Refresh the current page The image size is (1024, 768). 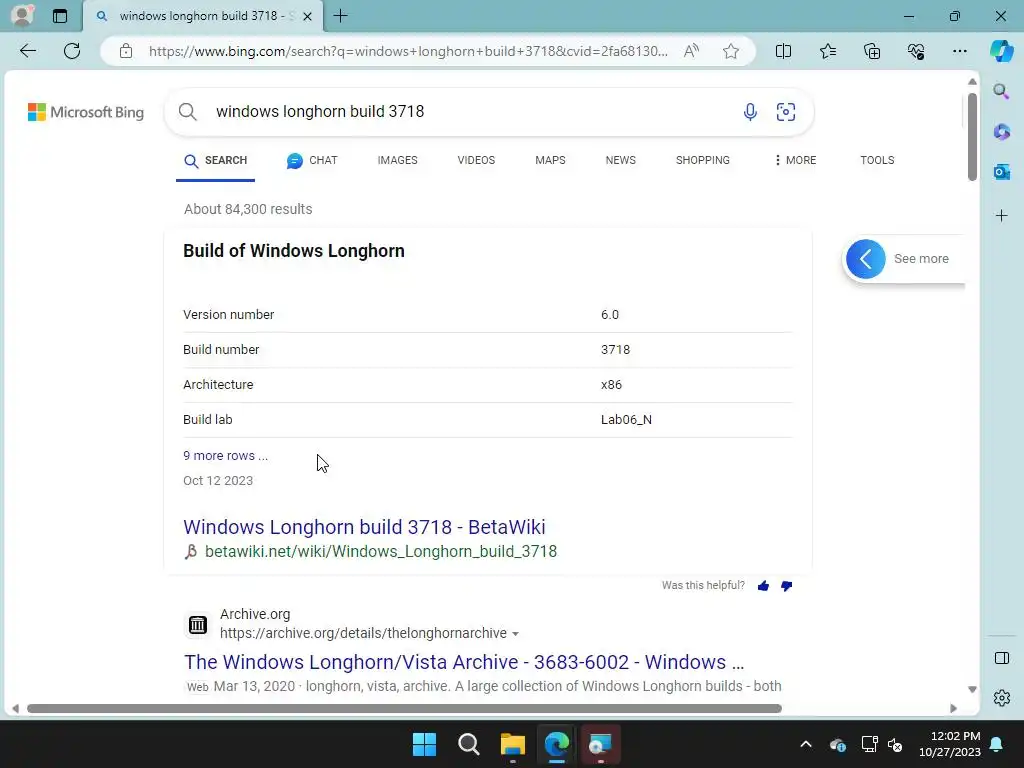coord(72,51)
